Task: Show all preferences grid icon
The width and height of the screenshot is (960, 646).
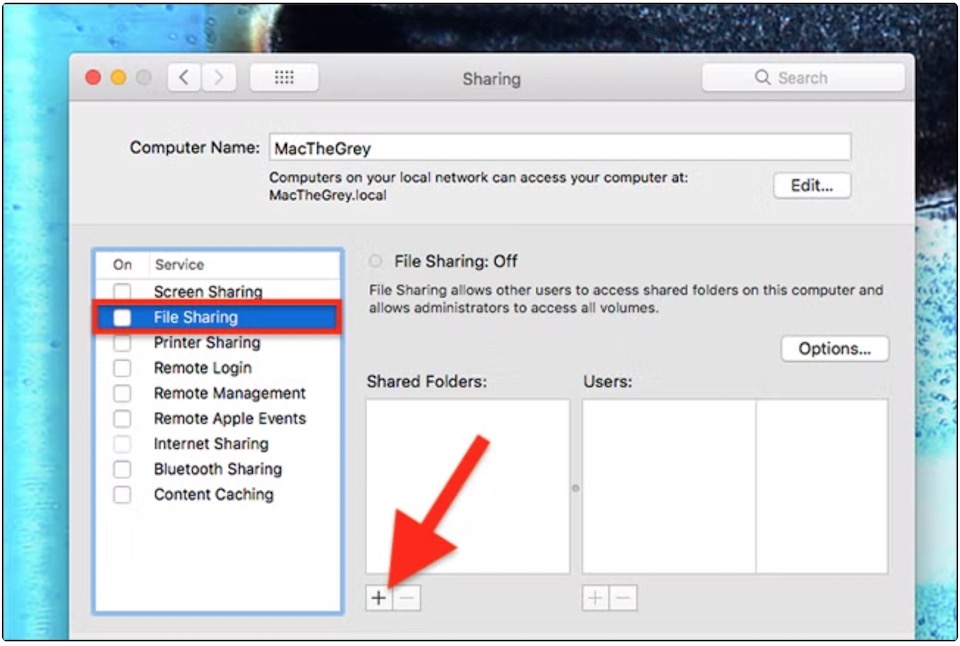Action: point(284,78)
